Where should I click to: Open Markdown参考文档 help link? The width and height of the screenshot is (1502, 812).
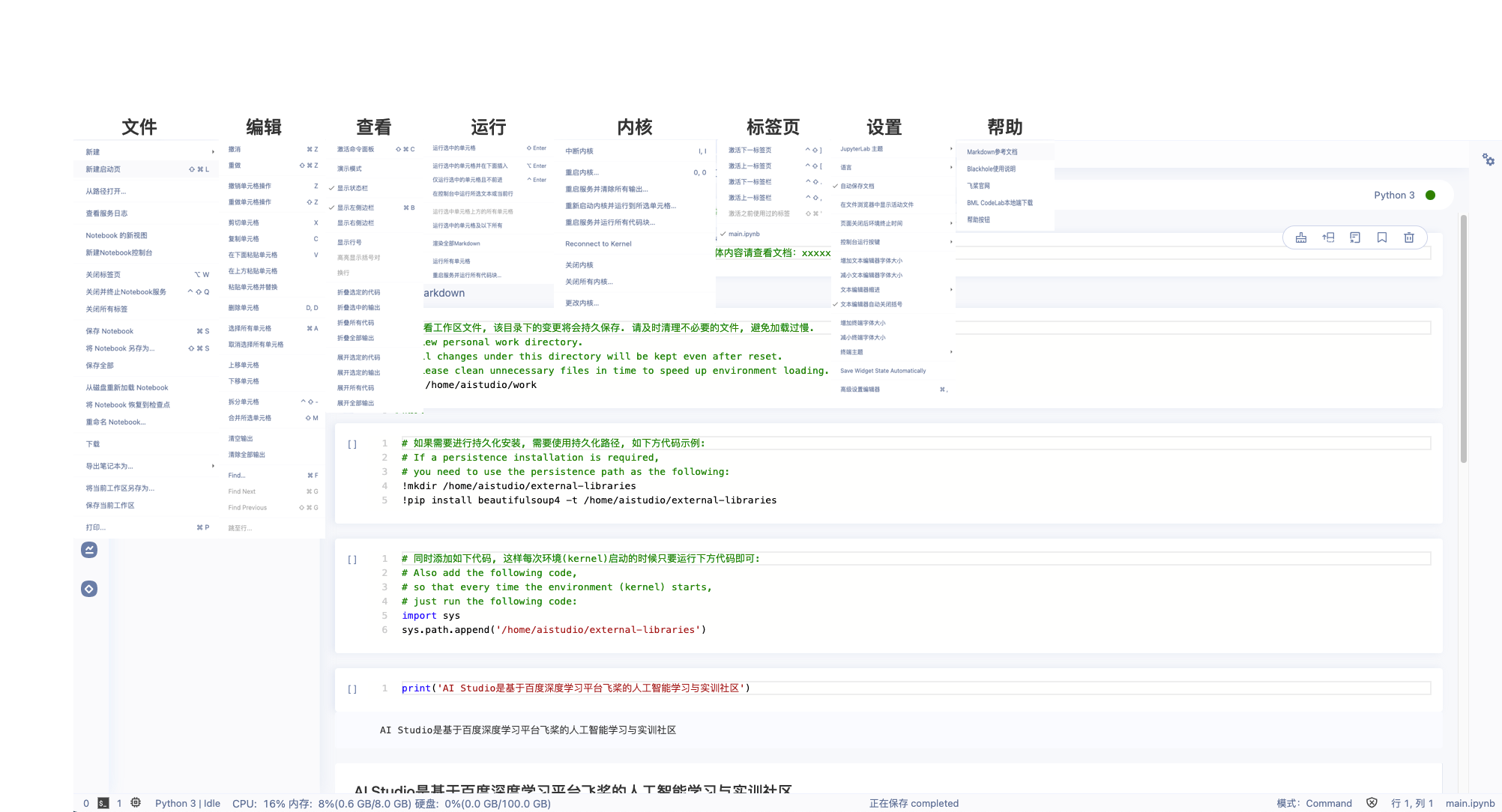coord(992,152)
